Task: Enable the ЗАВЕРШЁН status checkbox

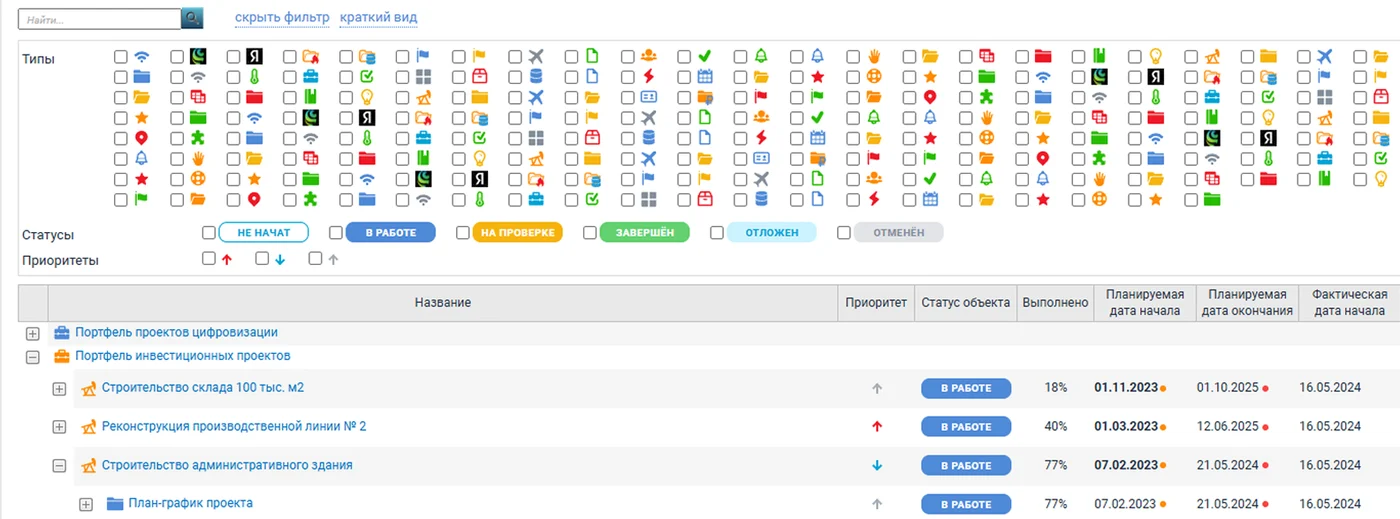Action: pos(590,233)
